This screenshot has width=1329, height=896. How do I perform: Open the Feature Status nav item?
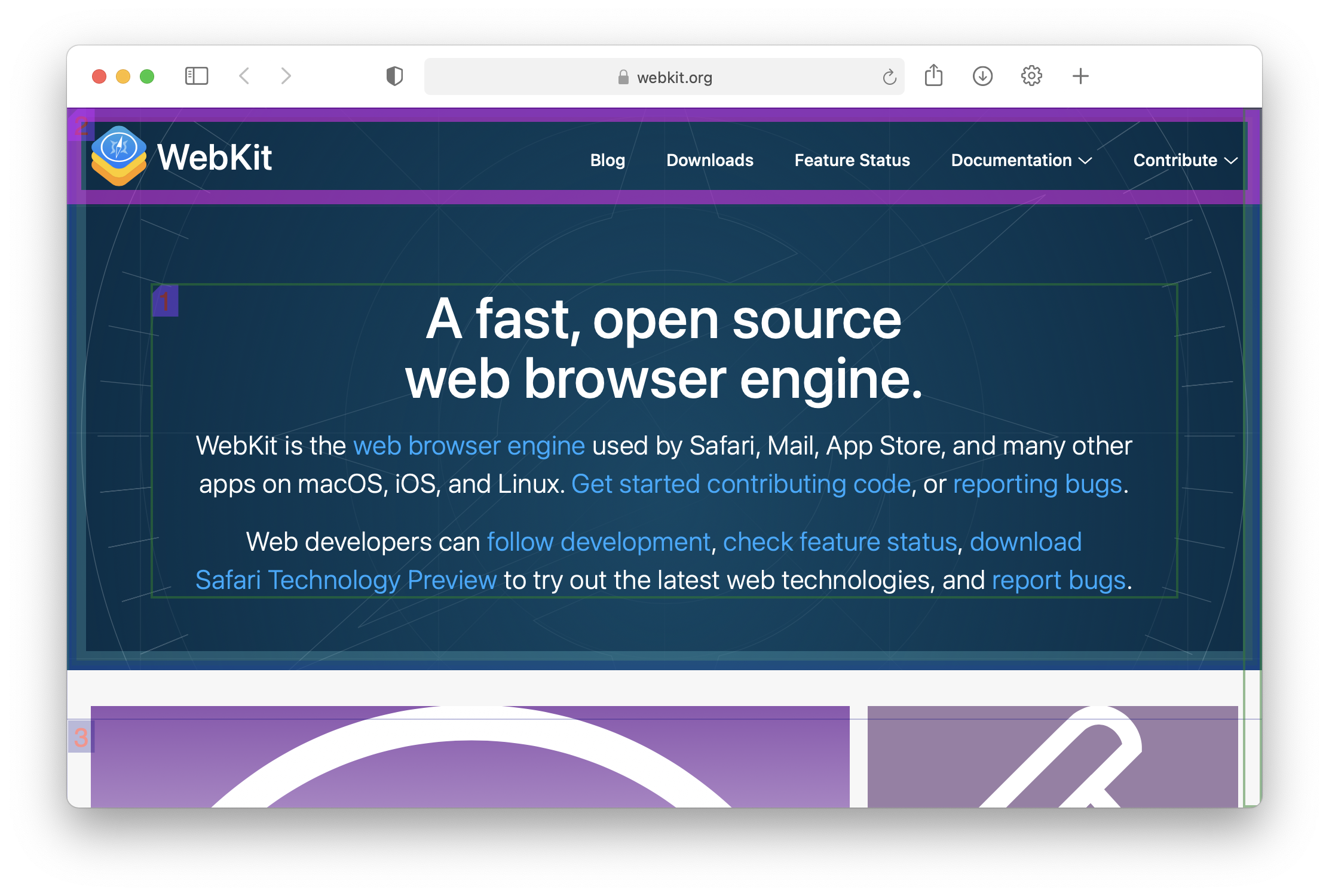pos(852,160)
